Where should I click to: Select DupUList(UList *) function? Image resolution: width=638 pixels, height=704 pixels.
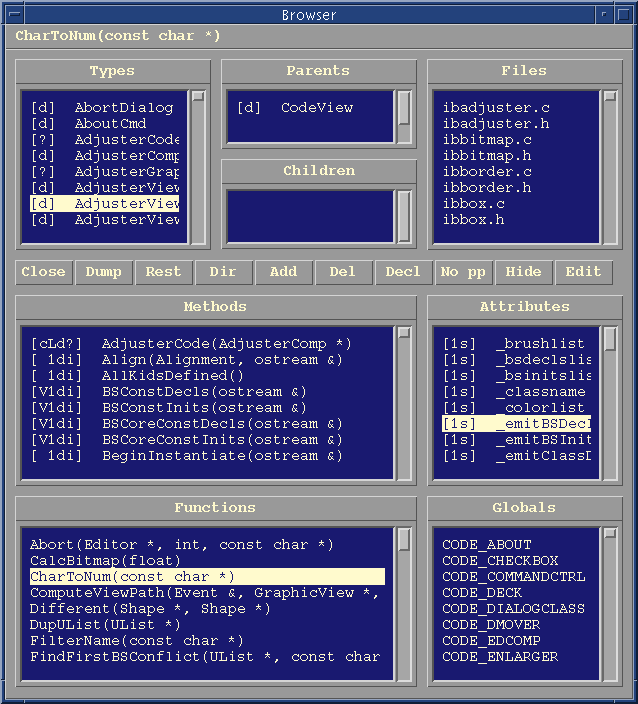pos(207,625)
